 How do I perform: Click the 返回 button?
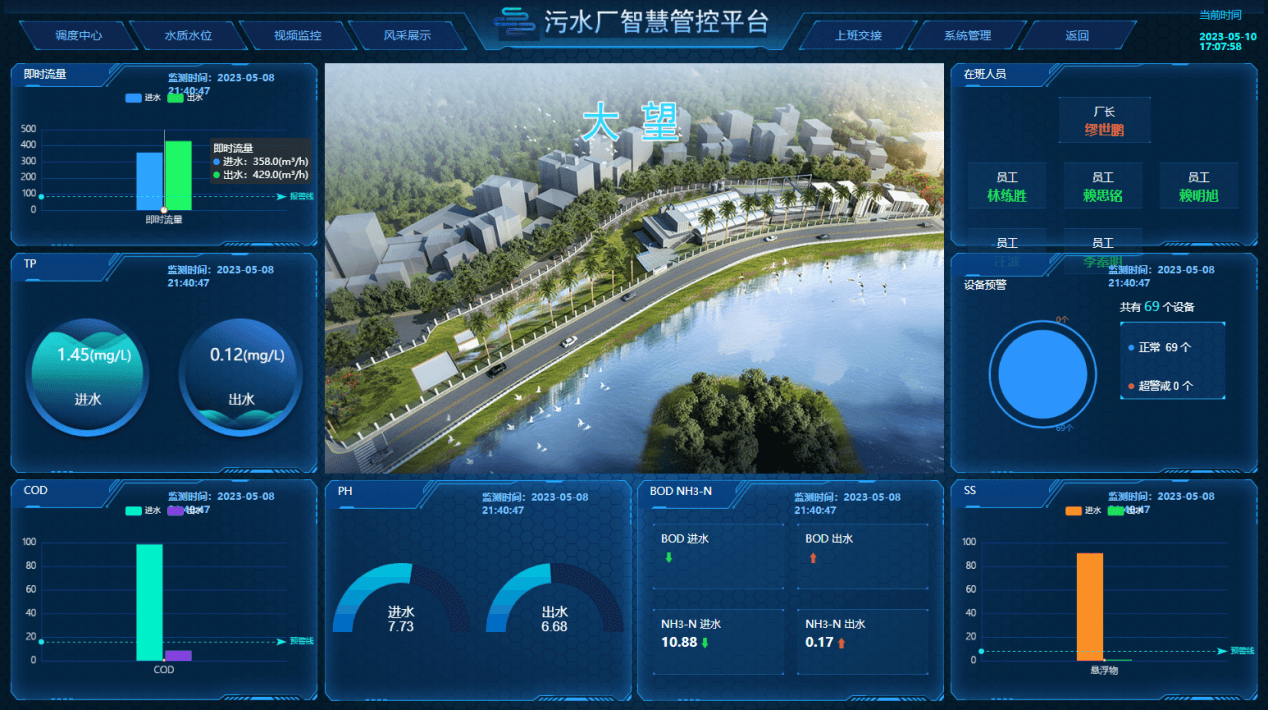(1076, 36)
